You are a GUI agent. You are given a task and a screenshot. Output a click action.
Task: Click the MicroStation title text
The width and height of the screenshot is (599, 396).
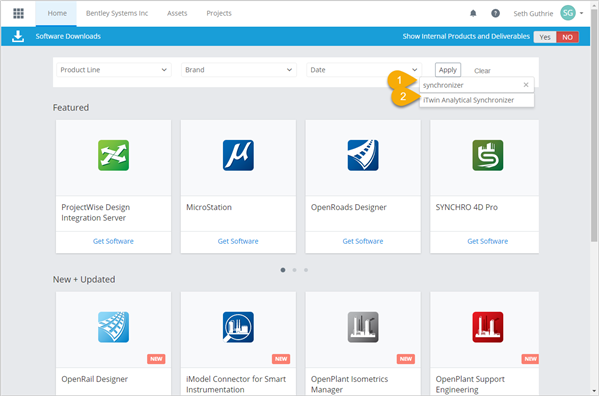(209, 207)
